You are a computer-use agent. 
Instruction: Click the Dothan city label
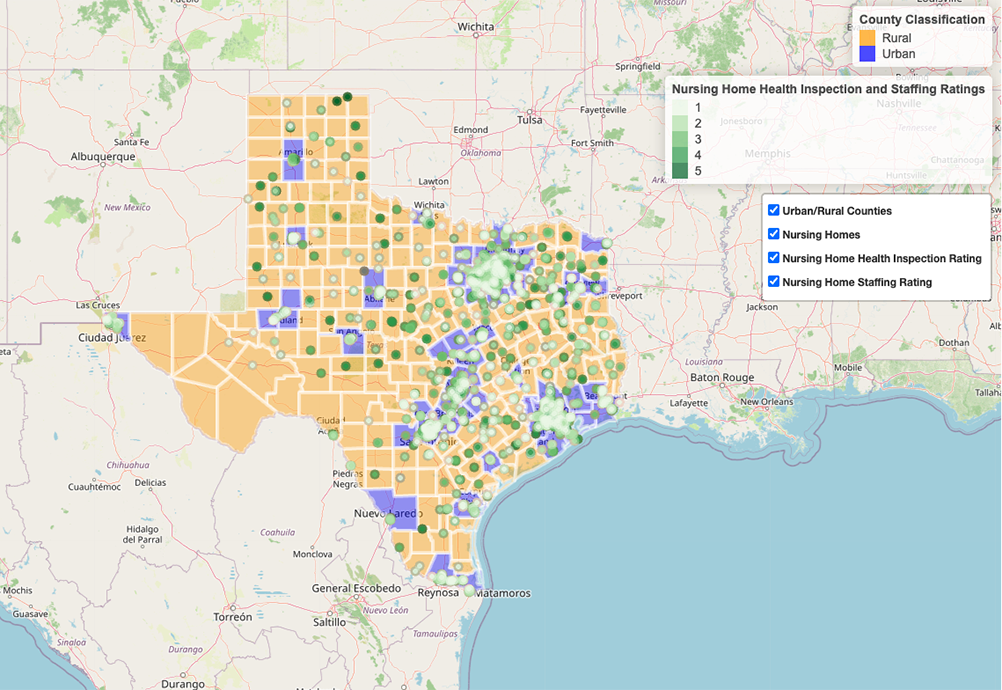(x=954, y=342)
